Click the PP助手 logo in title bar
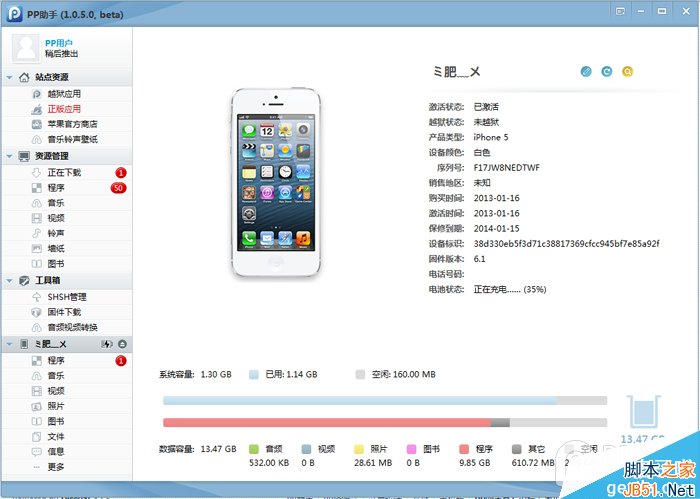Viewport: 700px width, 499px height. click(x=14, y=13)
